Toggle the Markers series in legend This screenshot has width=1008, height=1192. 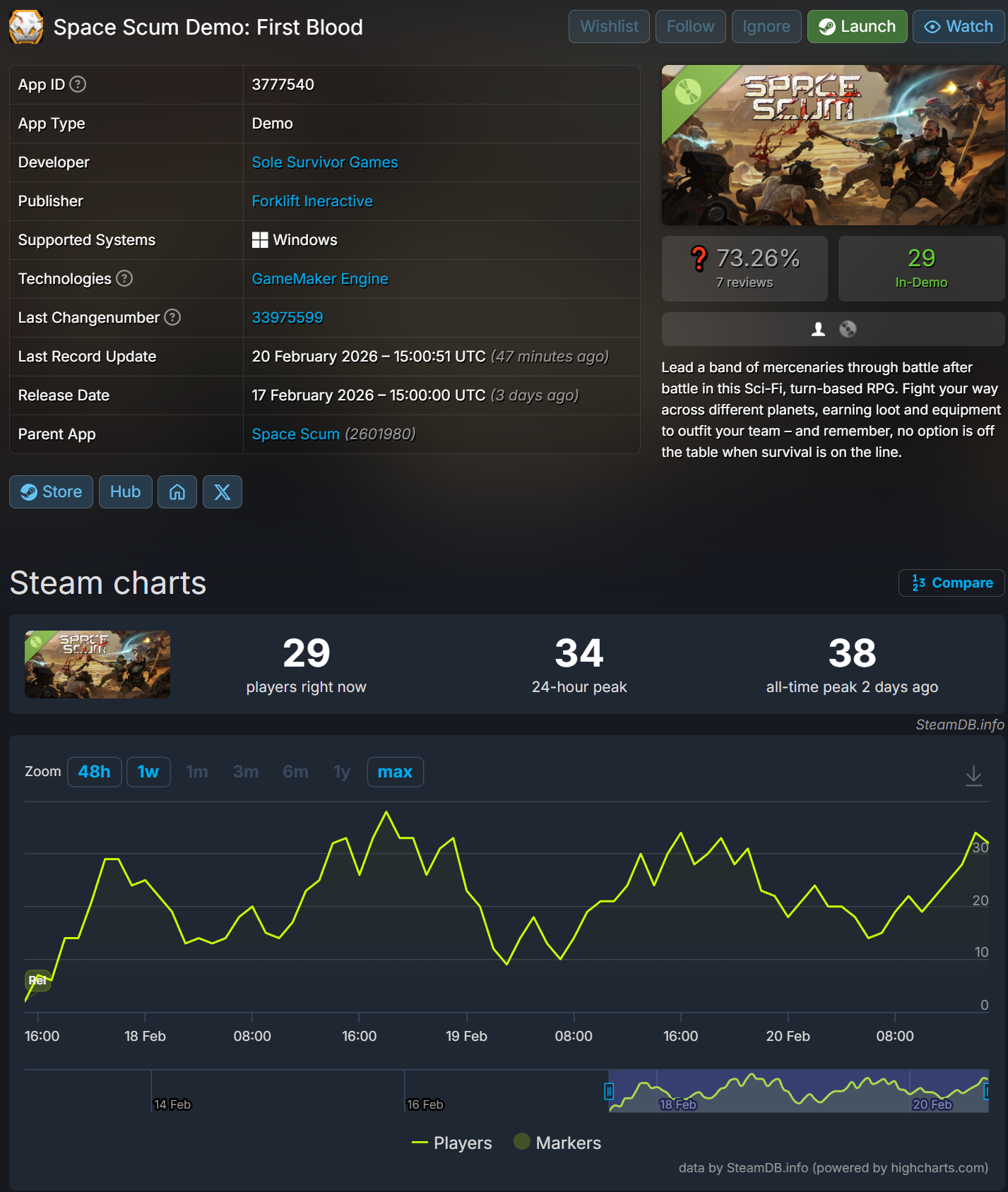(x=557, y=1143)
